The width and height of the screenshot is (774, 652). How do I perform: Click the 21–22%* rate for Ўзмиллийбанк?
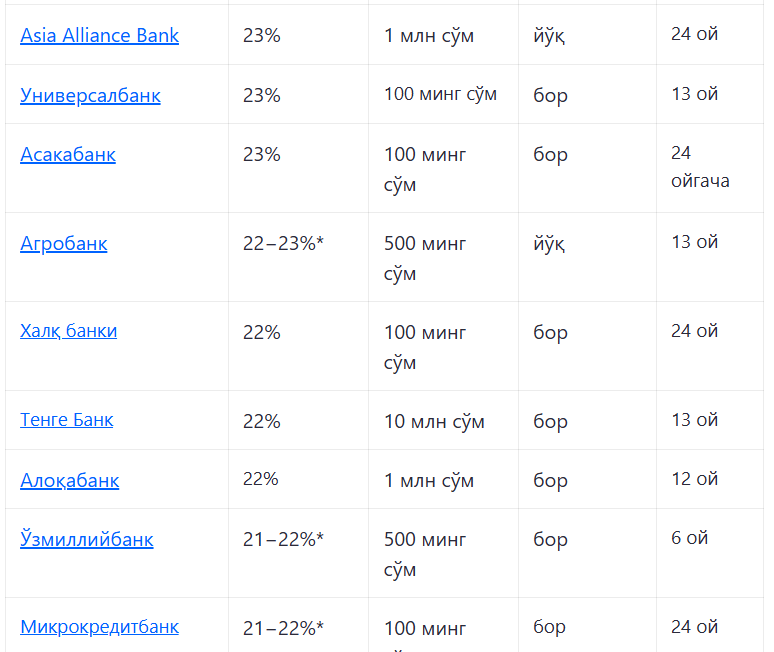pos(283,539)
